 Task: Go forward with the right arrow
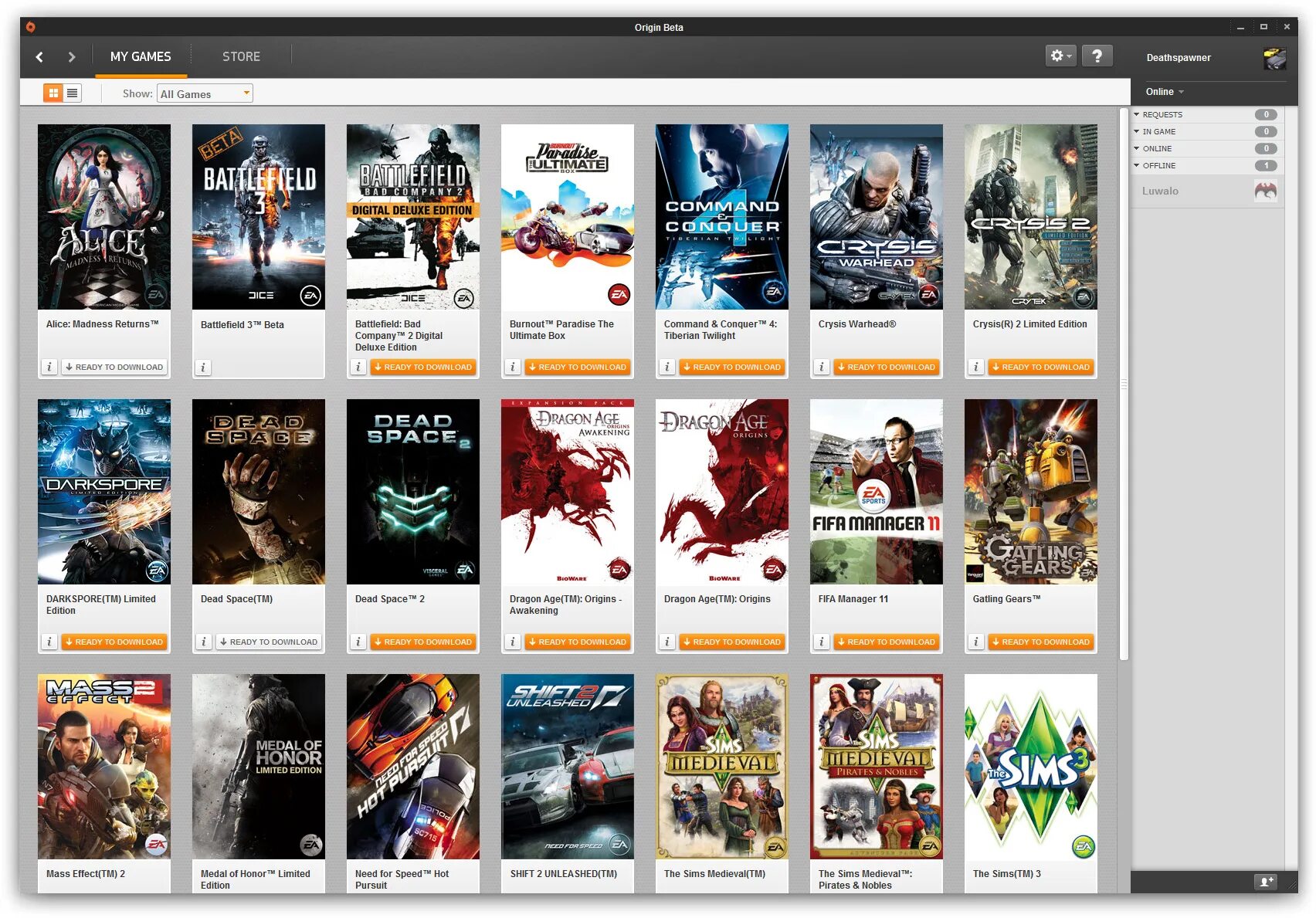click(71, 56)
